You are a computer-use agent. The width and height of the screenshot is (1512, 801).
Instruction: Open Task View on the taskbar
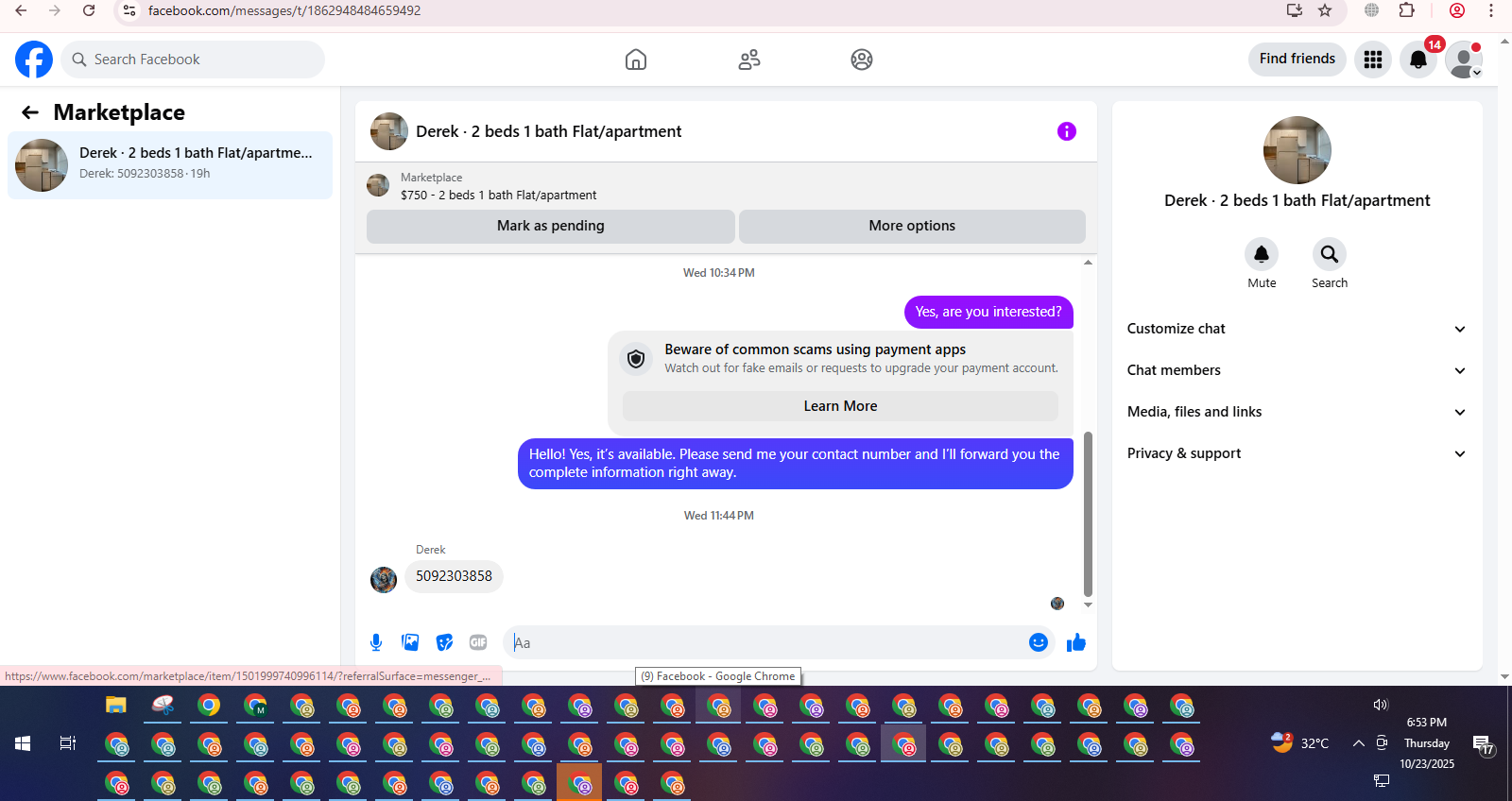coord(68,743)
